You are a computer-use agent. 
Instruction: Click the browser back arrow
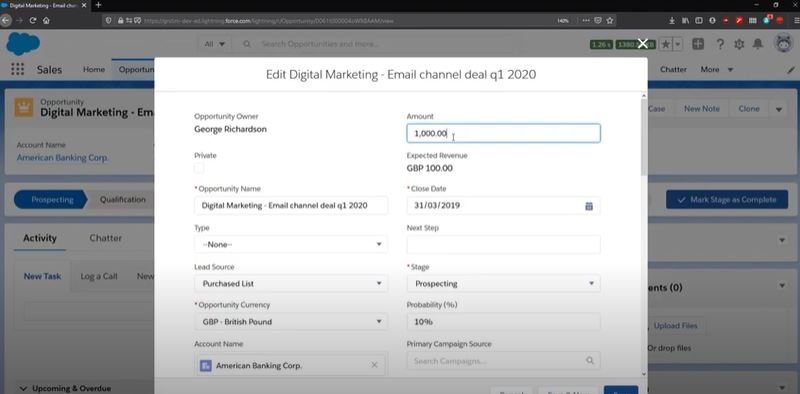pyautogui.click(x=6, y=21)
